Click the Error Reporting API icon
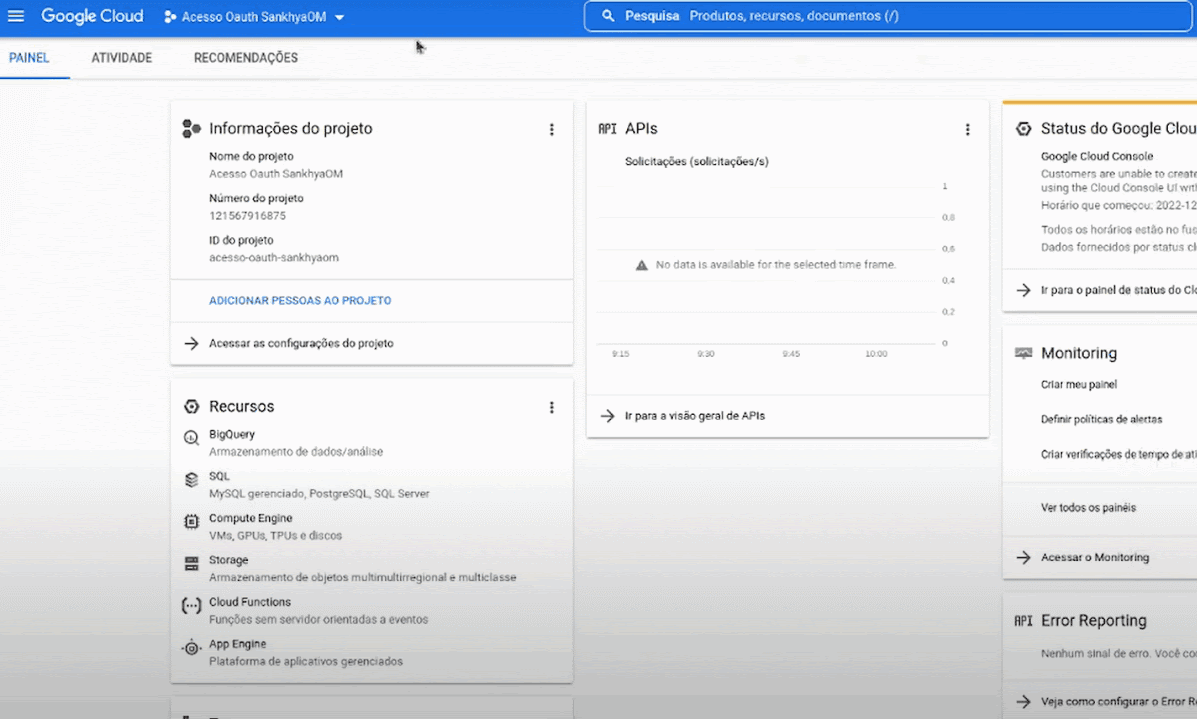Screen dimensions: 1197x719 [1023, 621]
